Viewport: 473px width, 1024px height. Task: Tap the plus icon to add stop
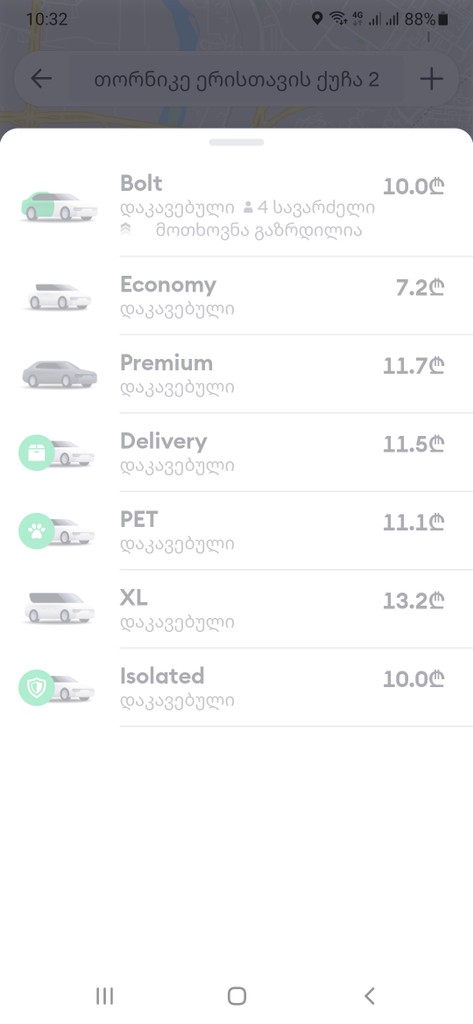[x=431, y=79]
